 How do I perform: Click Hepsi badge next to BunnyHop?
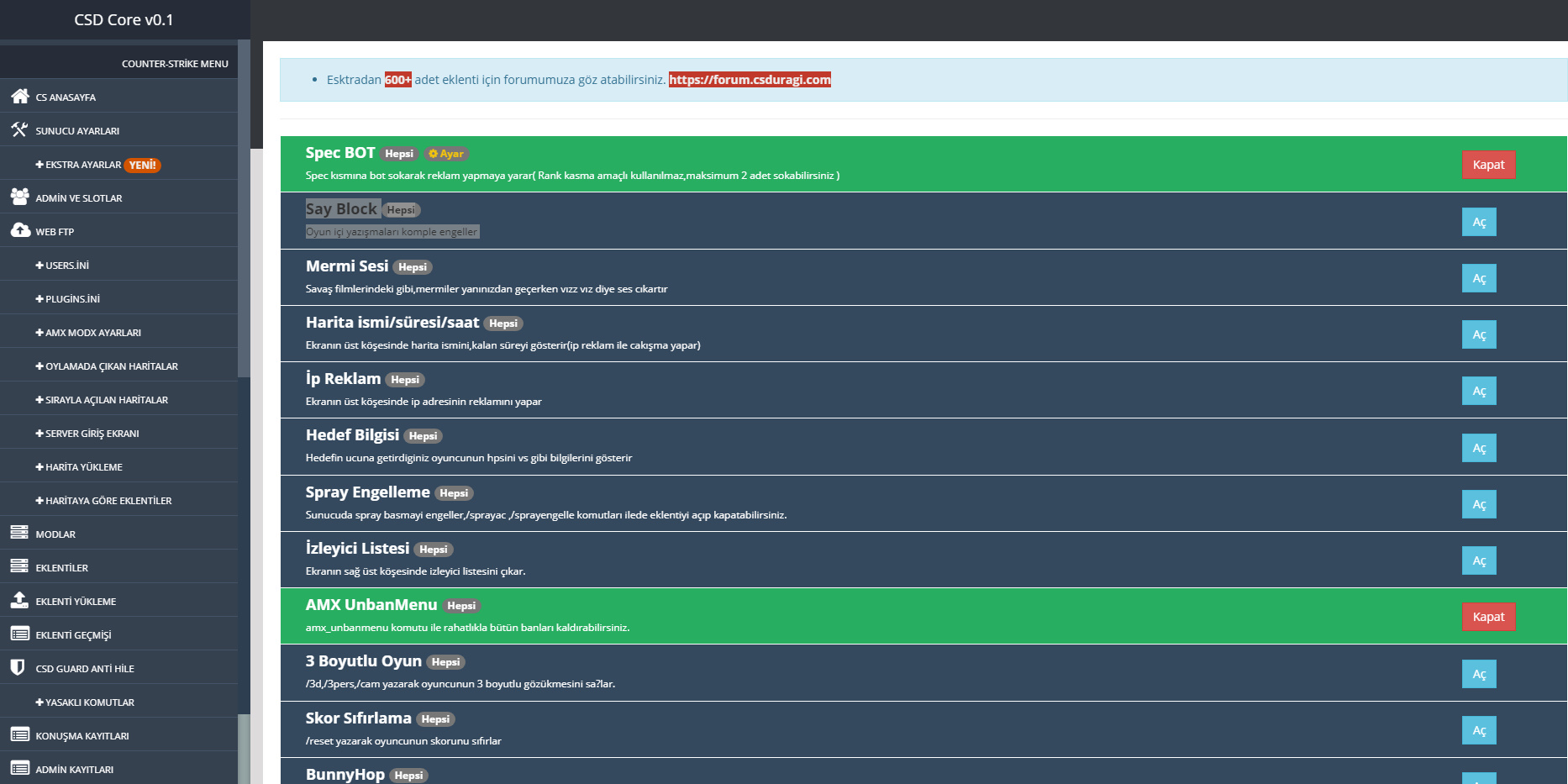tap(408, 776)
